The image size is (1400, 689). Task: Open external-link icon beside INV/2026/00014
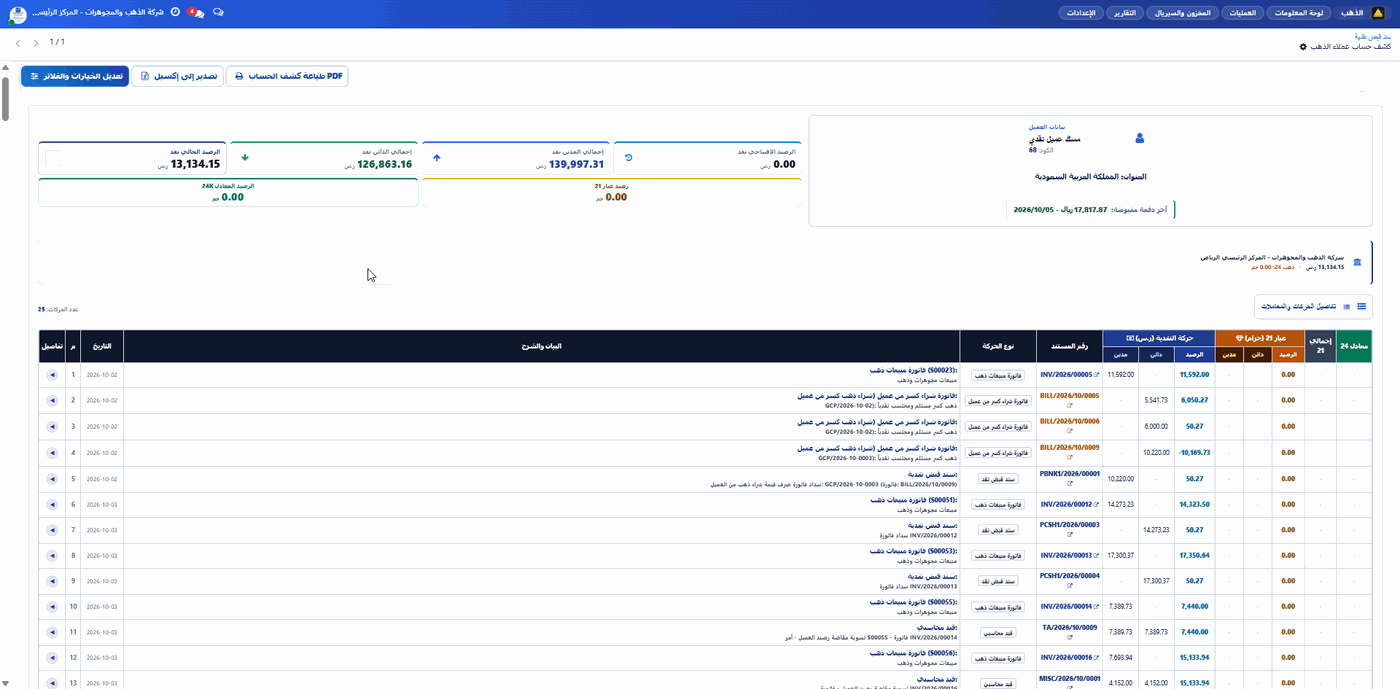tap(1097, 607)
